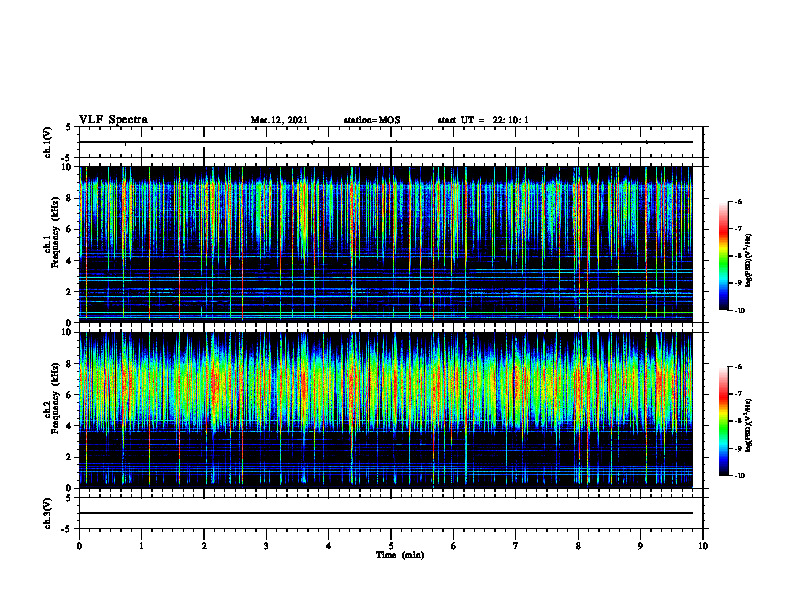The width and height of the screenshot is (792, 612).
Task: Click time-axis tick label "2"
Action: 204,546
